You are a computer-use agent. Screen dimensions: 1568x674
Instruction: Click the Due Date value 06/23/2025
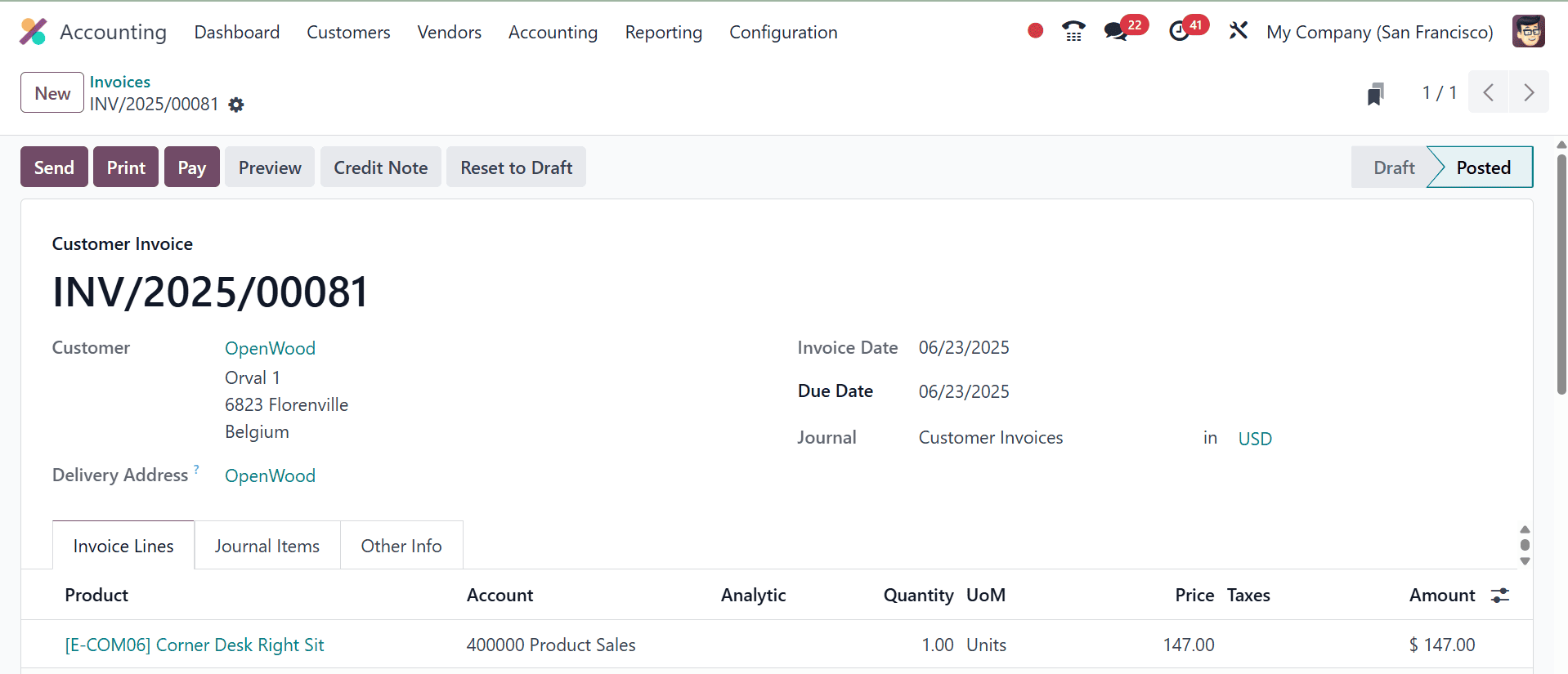point(964,391)
